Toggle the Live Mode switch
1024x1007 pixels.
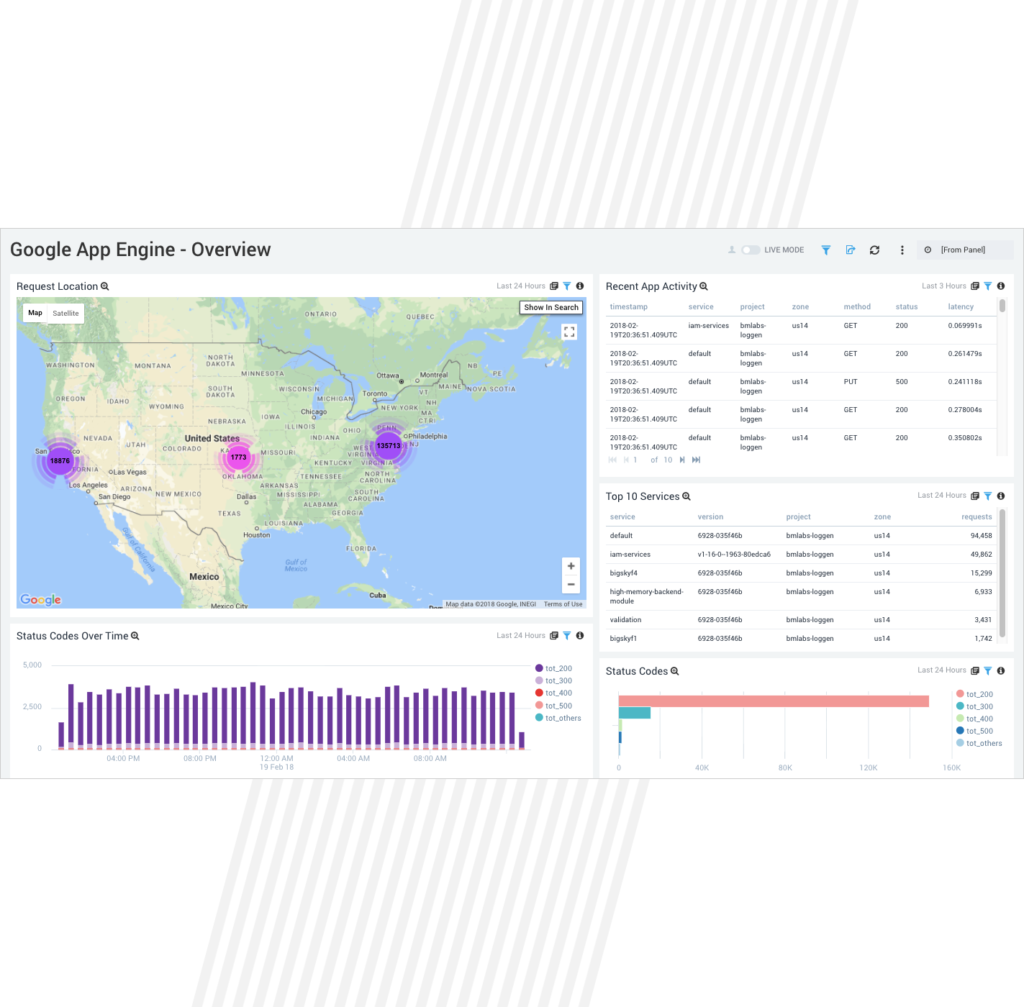click(750, 250)
